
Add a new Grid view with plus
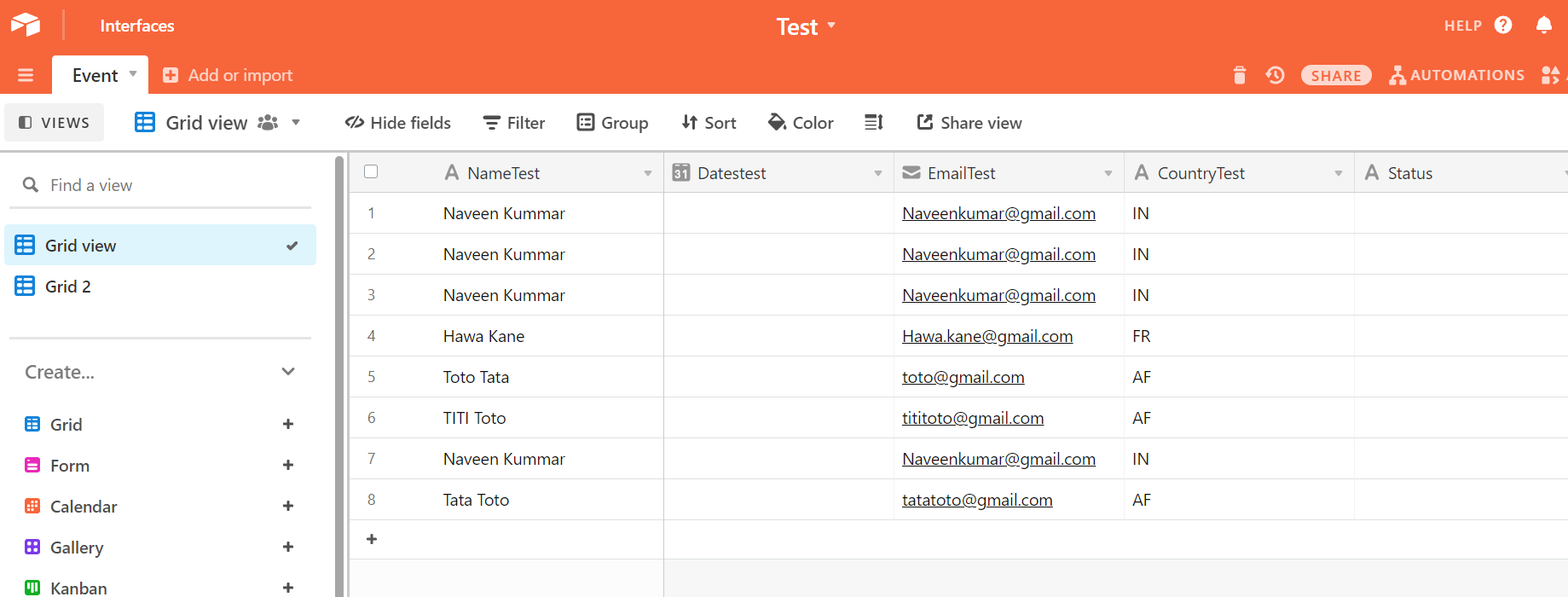click(288, 424)
